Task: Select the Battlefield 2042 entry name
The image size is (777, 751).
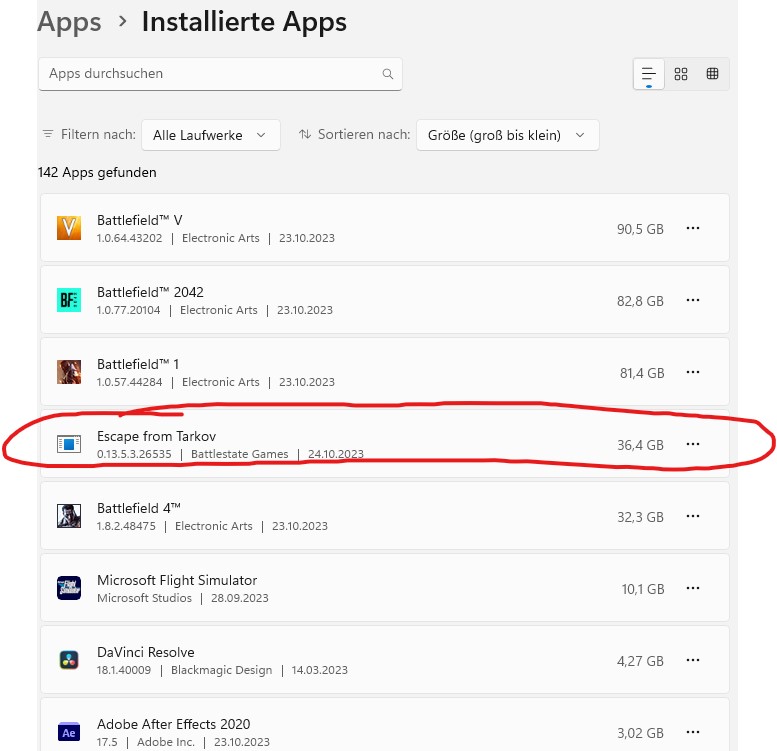Action: tap(150, 292)
